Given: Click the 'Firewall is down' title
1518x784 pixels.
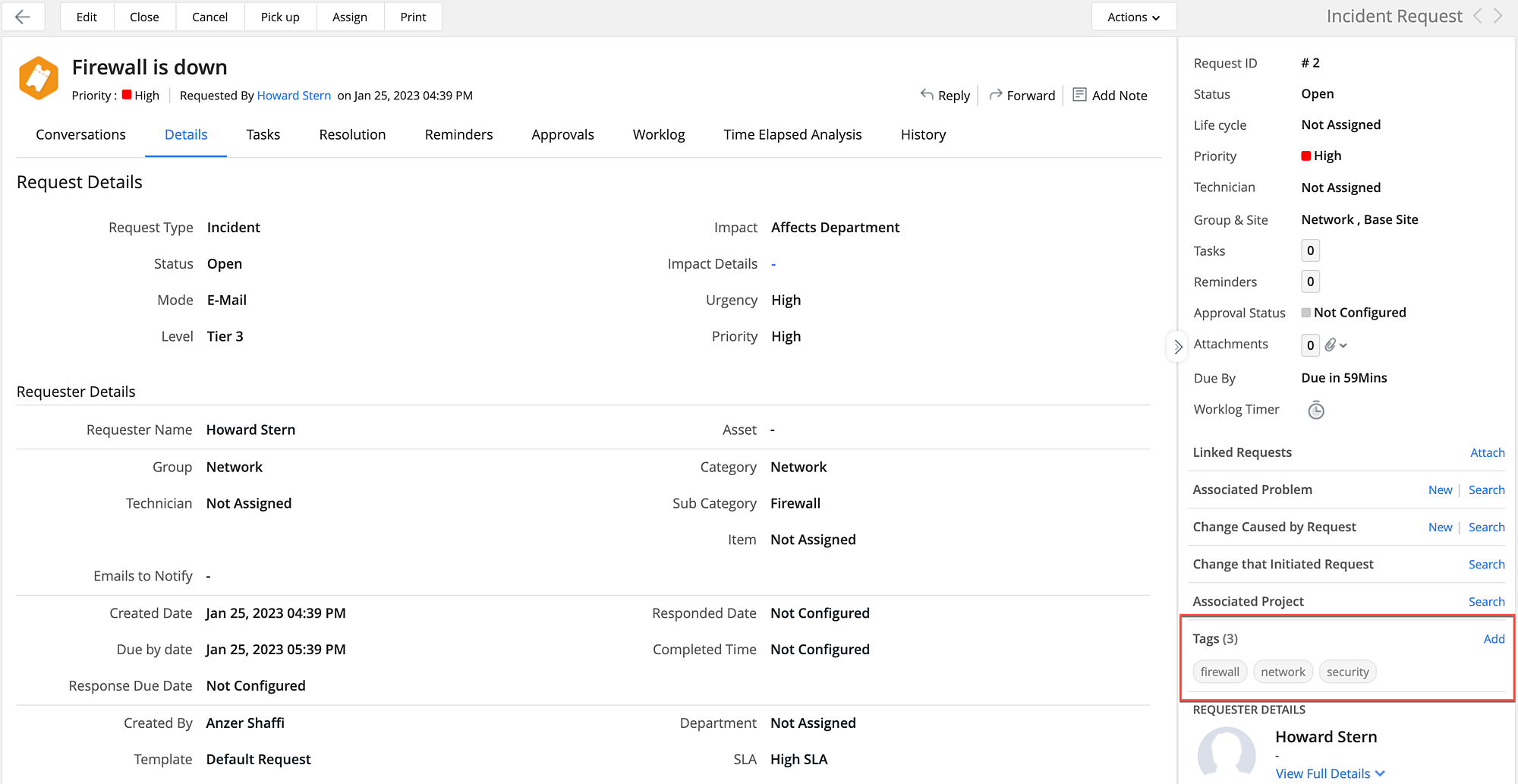Looking at the screenshot, I should click(150, 67).
